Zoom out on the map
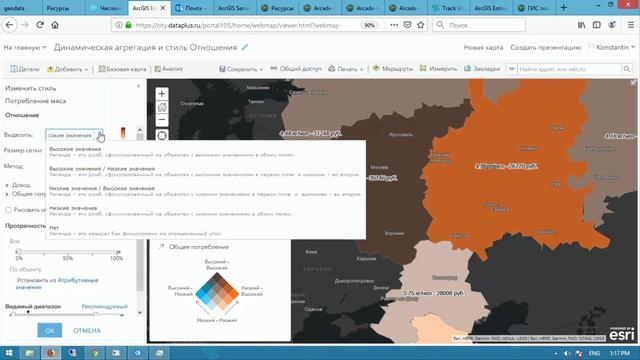Screen dimensions: 640x360 point(162,120)
